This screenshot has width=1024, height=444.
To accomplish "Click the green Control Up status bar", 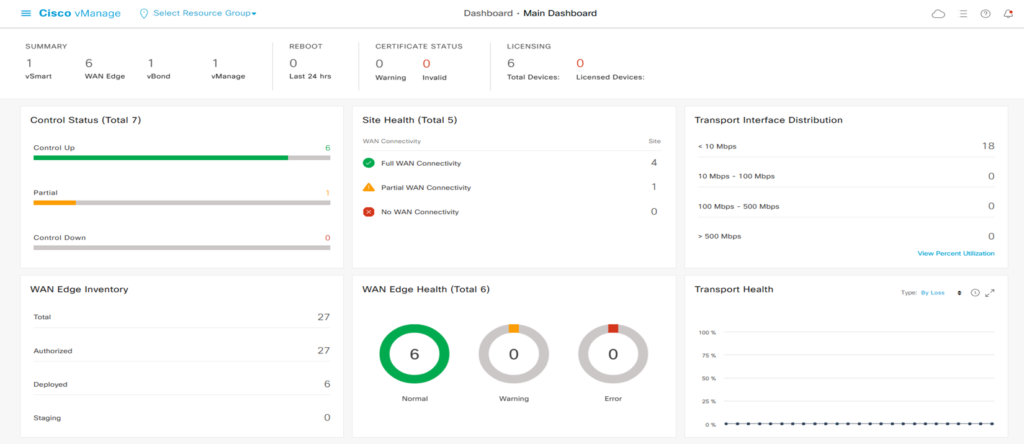I will coord(160,157).
